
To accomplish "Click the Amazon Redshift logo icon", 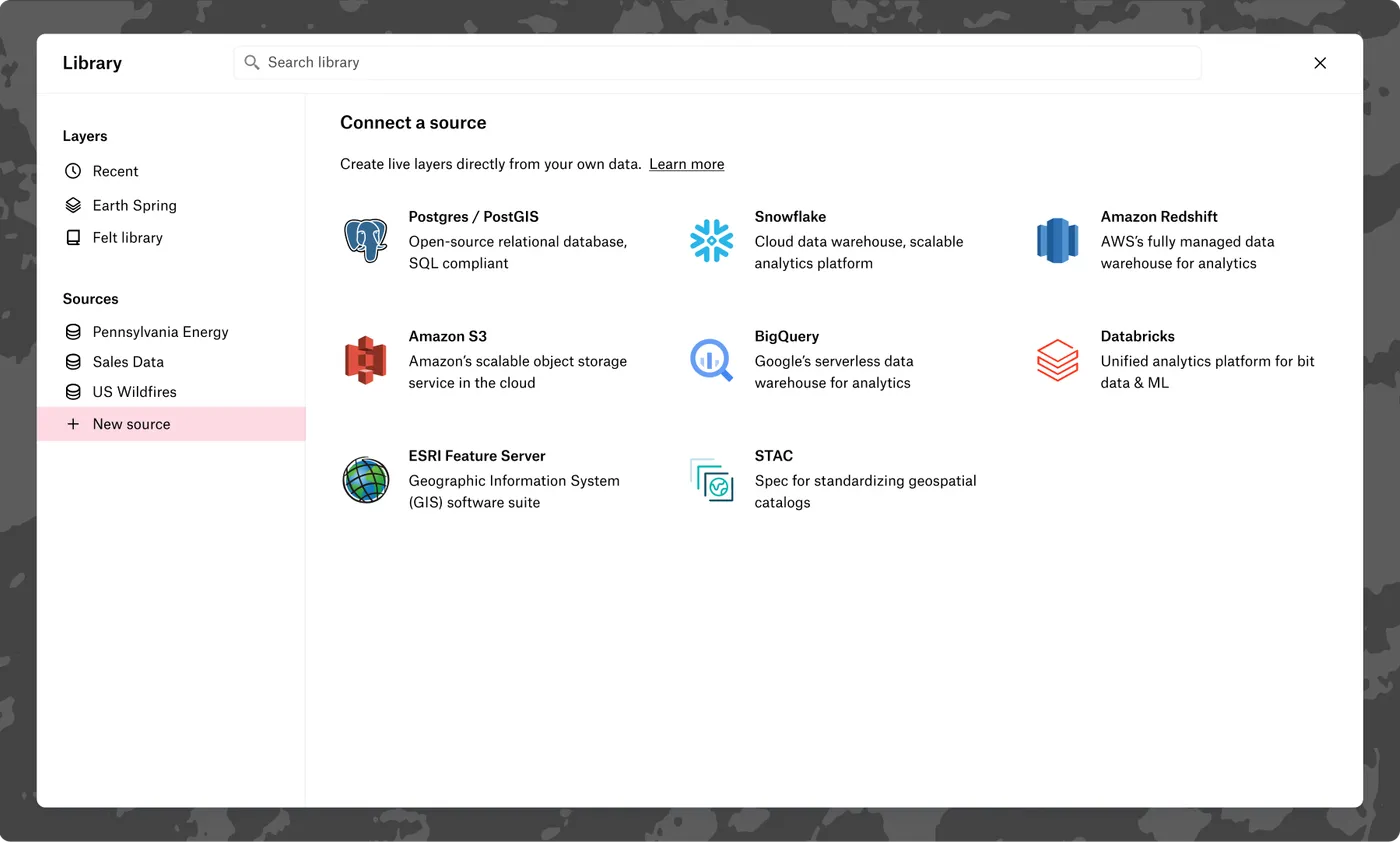I will 1057,240.
